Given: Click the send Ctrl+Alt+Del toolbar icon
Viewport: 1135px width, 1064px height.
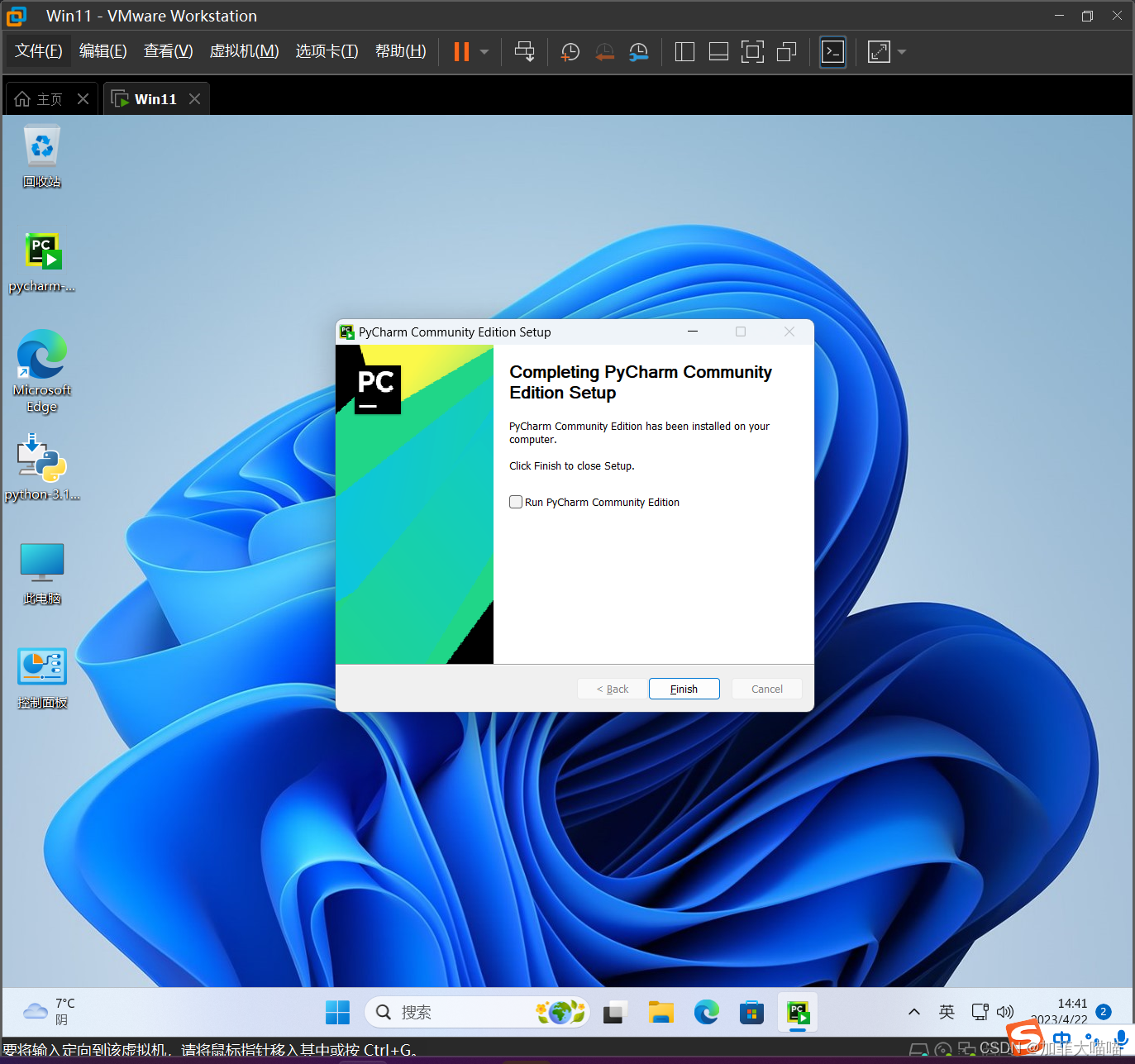Looking at the screenshot, I should (x=525, y=51).
